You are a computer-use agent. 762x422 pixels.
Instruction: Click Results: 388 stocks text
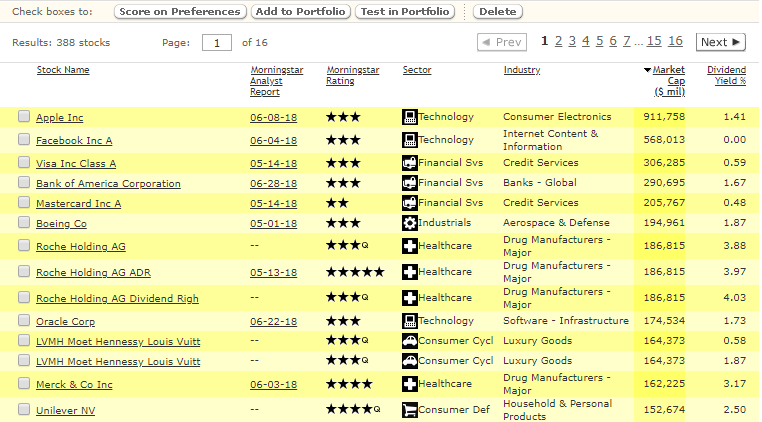click(x=61, y=43)
